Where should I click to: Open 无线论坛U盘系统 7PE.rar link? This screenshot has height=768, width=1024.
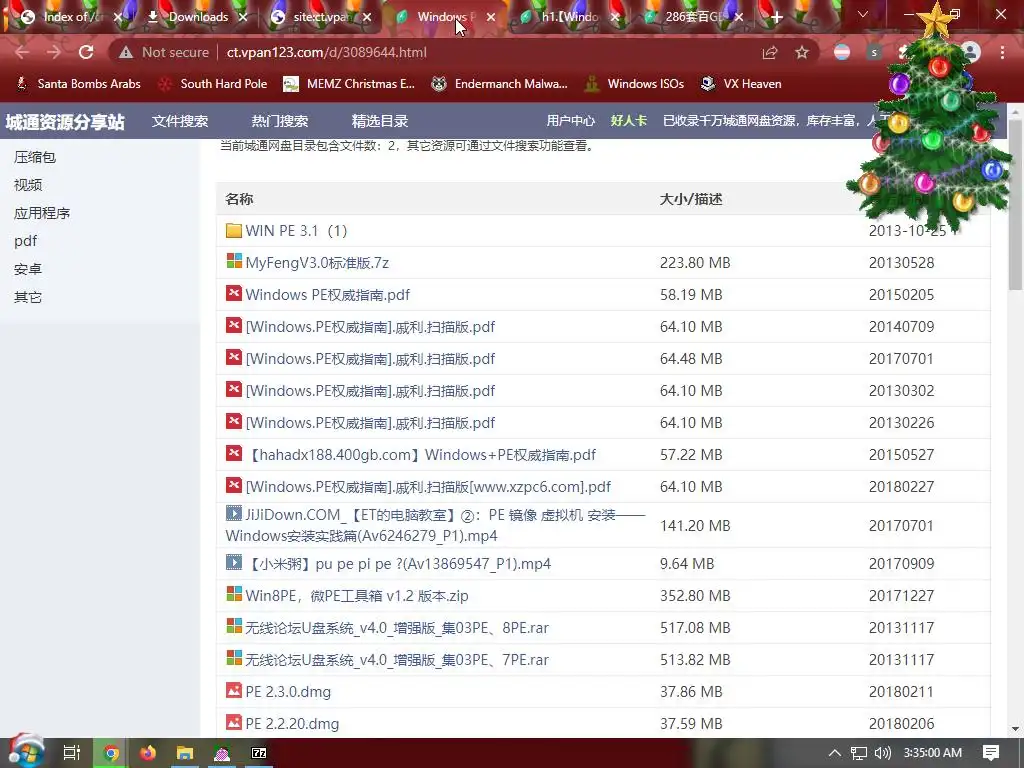(397, 660)
